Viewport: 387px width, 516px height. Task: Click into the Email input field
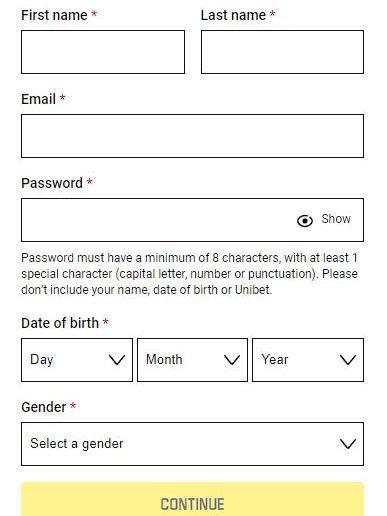pyautogui.click(x=192, y=136)
